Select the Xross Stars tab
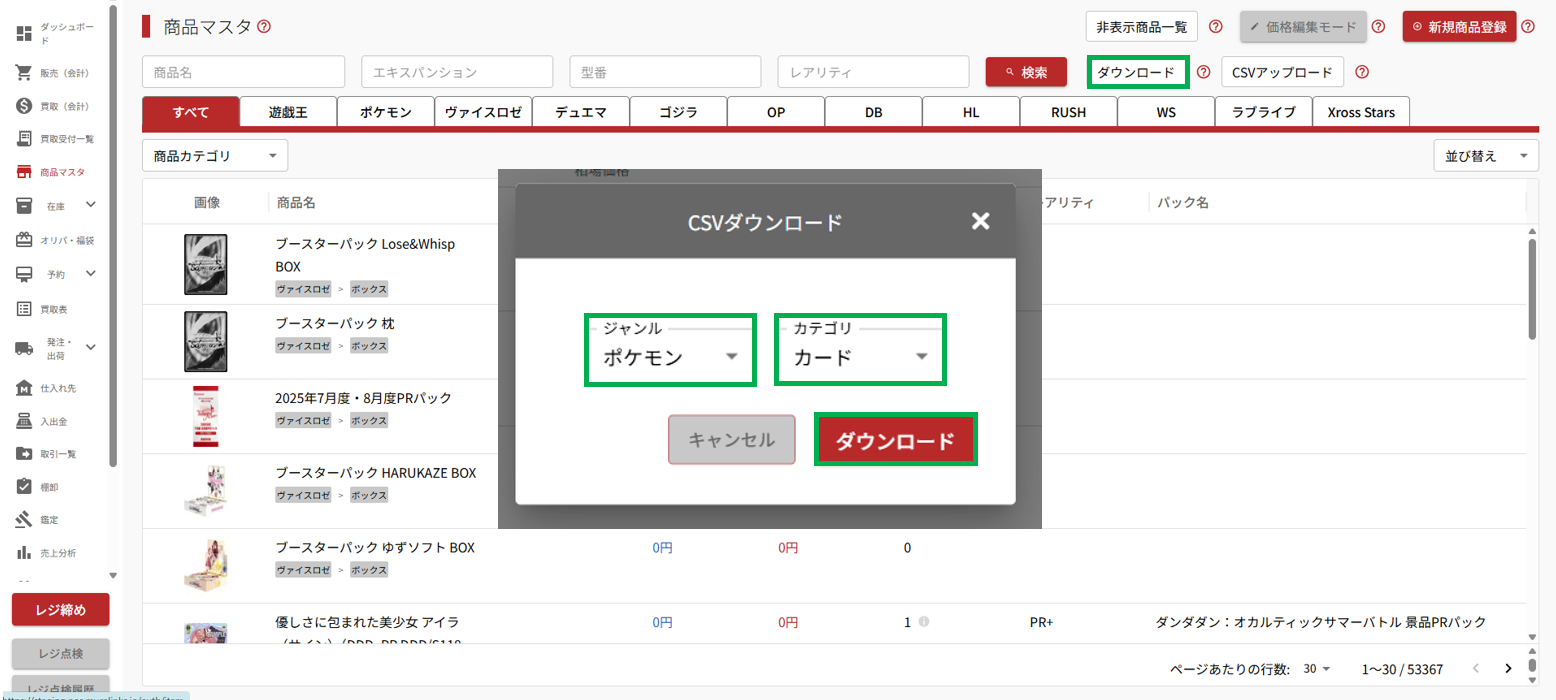Image resolution: width=1556 pixels, height=700 pixels. [1360, 113]
